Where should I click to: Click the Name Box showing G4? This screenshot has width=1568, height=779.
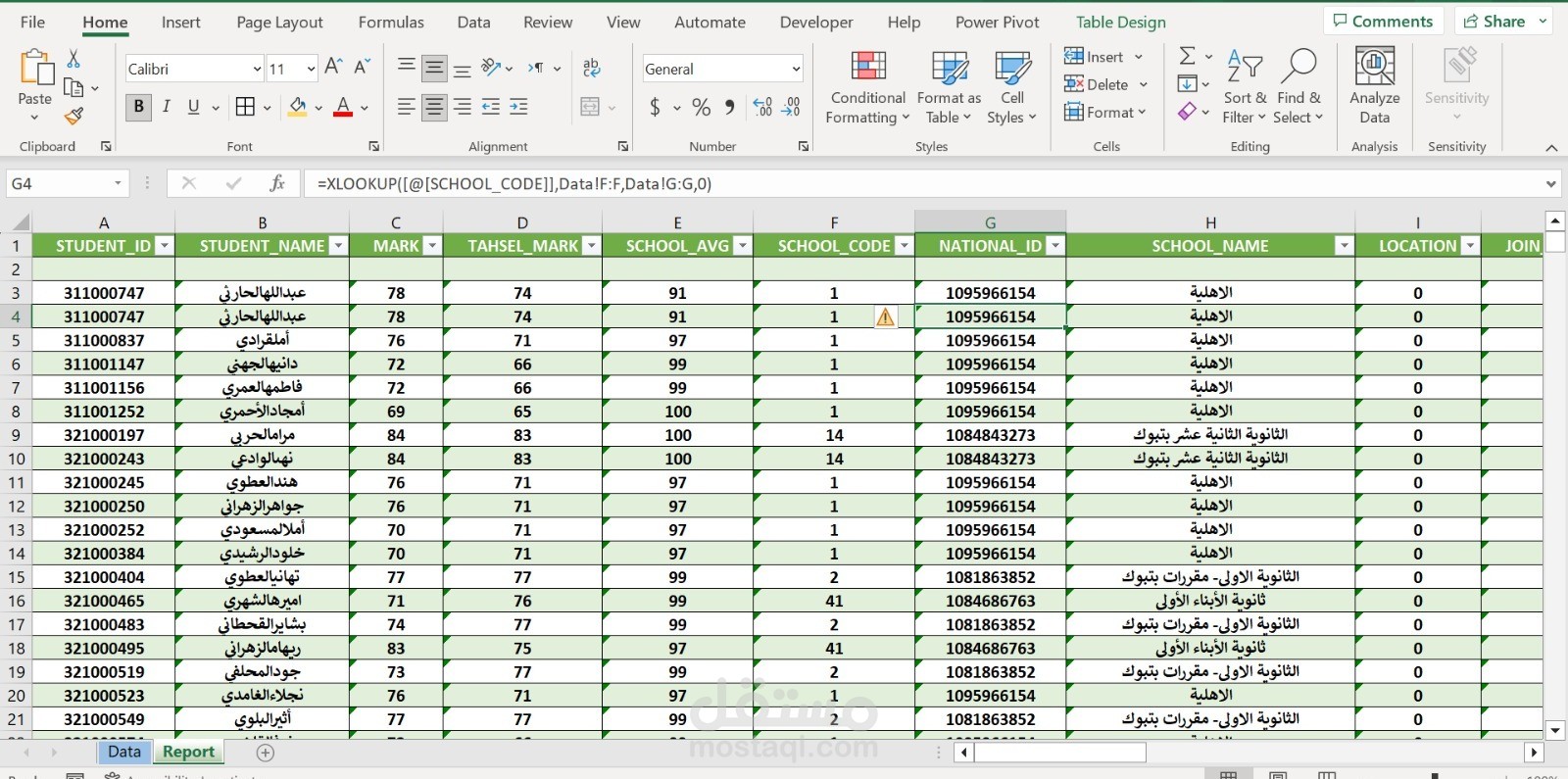59,183
